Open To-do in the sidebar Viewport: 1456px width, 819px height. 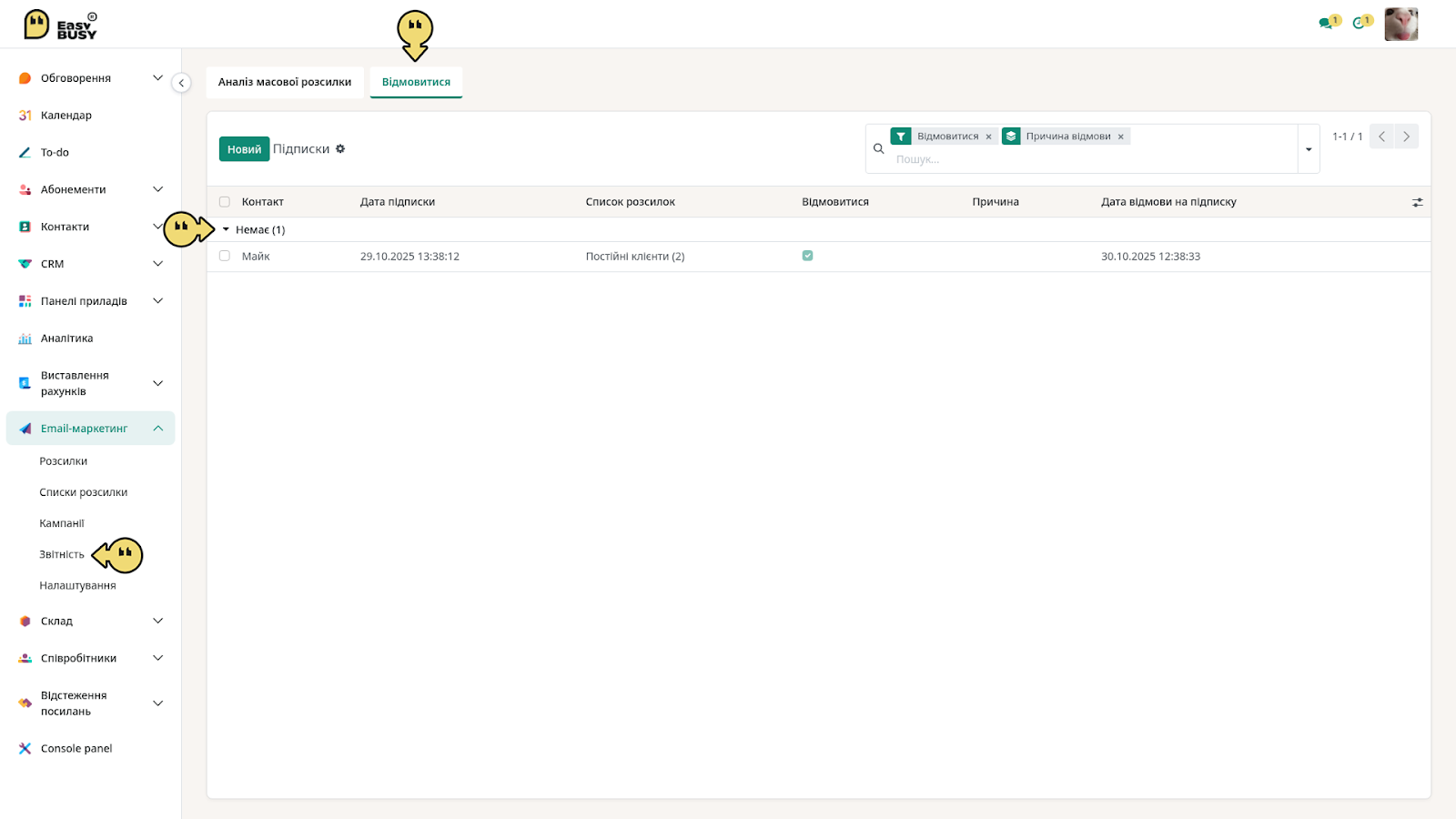[55, 153]
